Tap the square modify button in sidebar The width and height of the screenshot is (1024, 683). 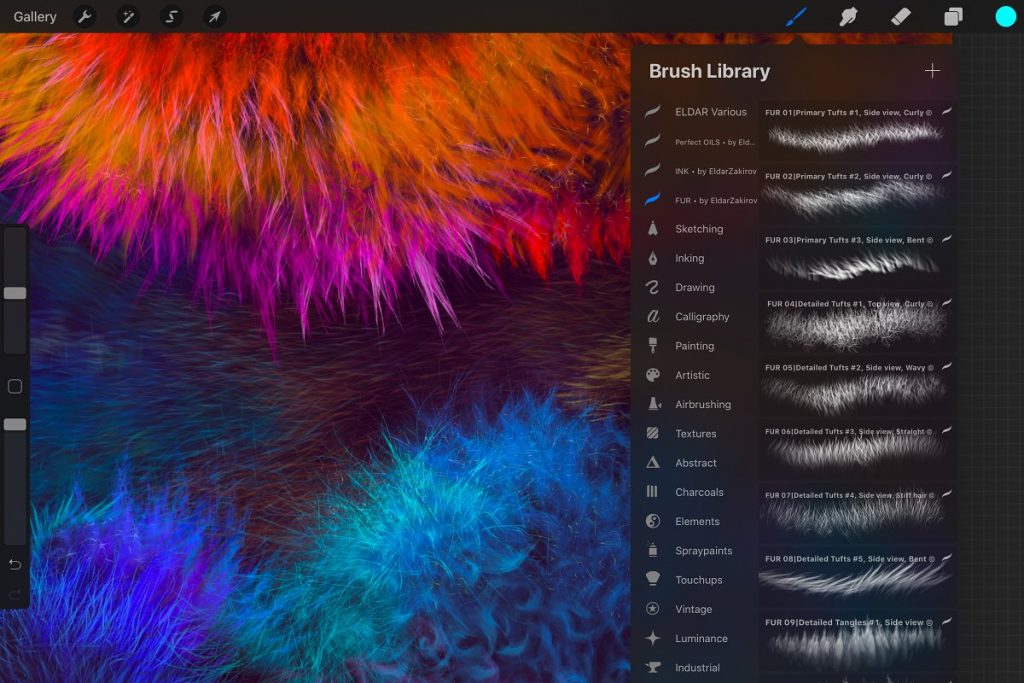click(x=15, y=387)
